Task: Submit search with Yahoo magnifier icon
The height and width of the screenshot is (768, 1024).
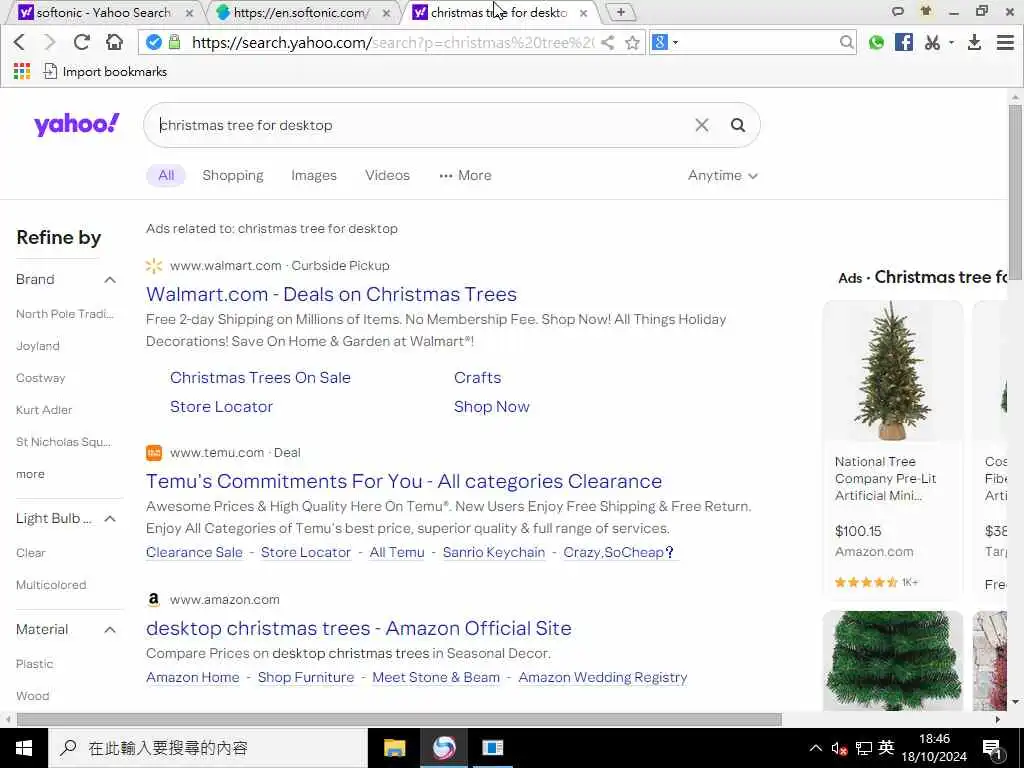Action: (738, 125)
